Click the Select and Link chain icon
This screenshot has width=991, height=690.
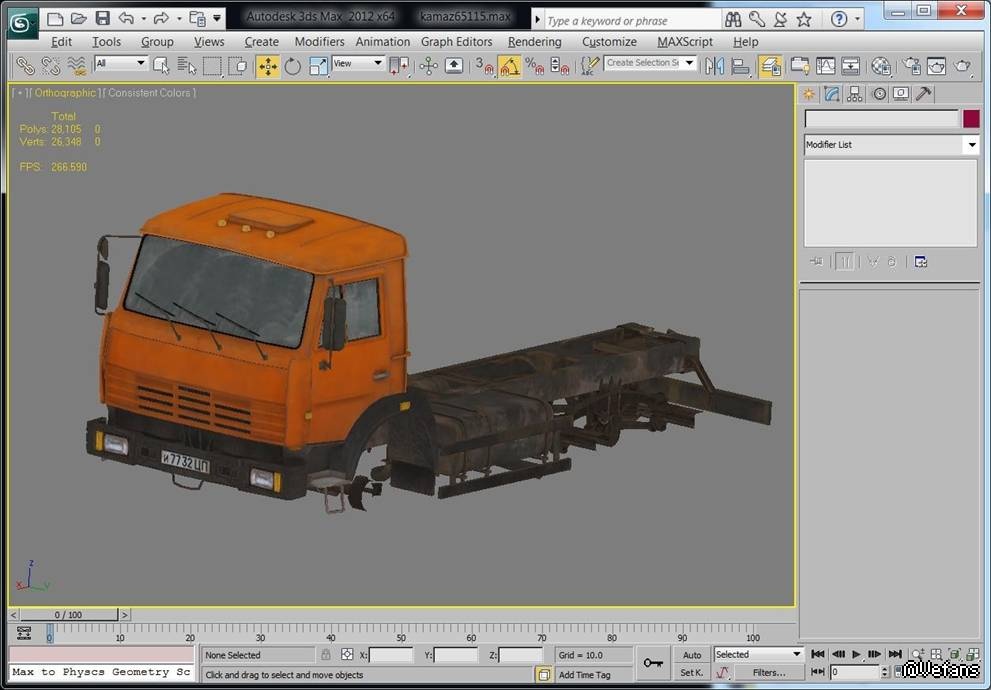(x=25, y=66)
